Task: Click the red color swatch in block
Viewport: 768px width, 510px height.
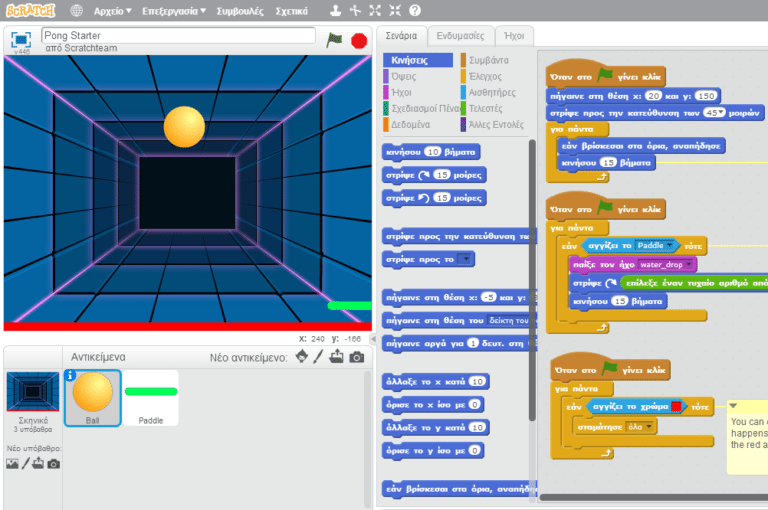Action: pyautogui.click(x=677, y=408)
